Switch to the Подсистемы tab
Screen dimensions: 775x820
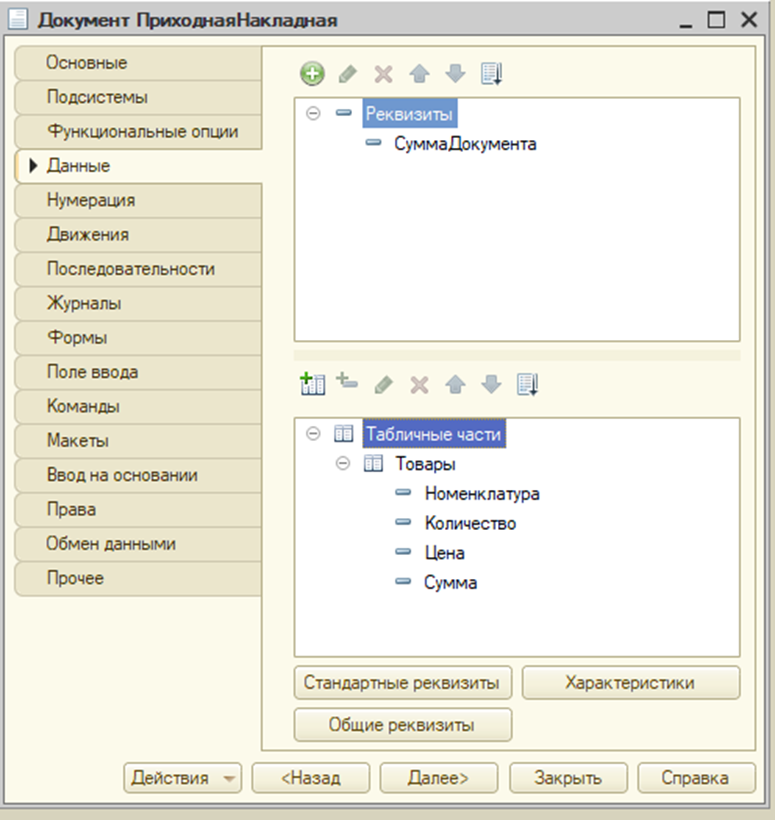(139, 97)
